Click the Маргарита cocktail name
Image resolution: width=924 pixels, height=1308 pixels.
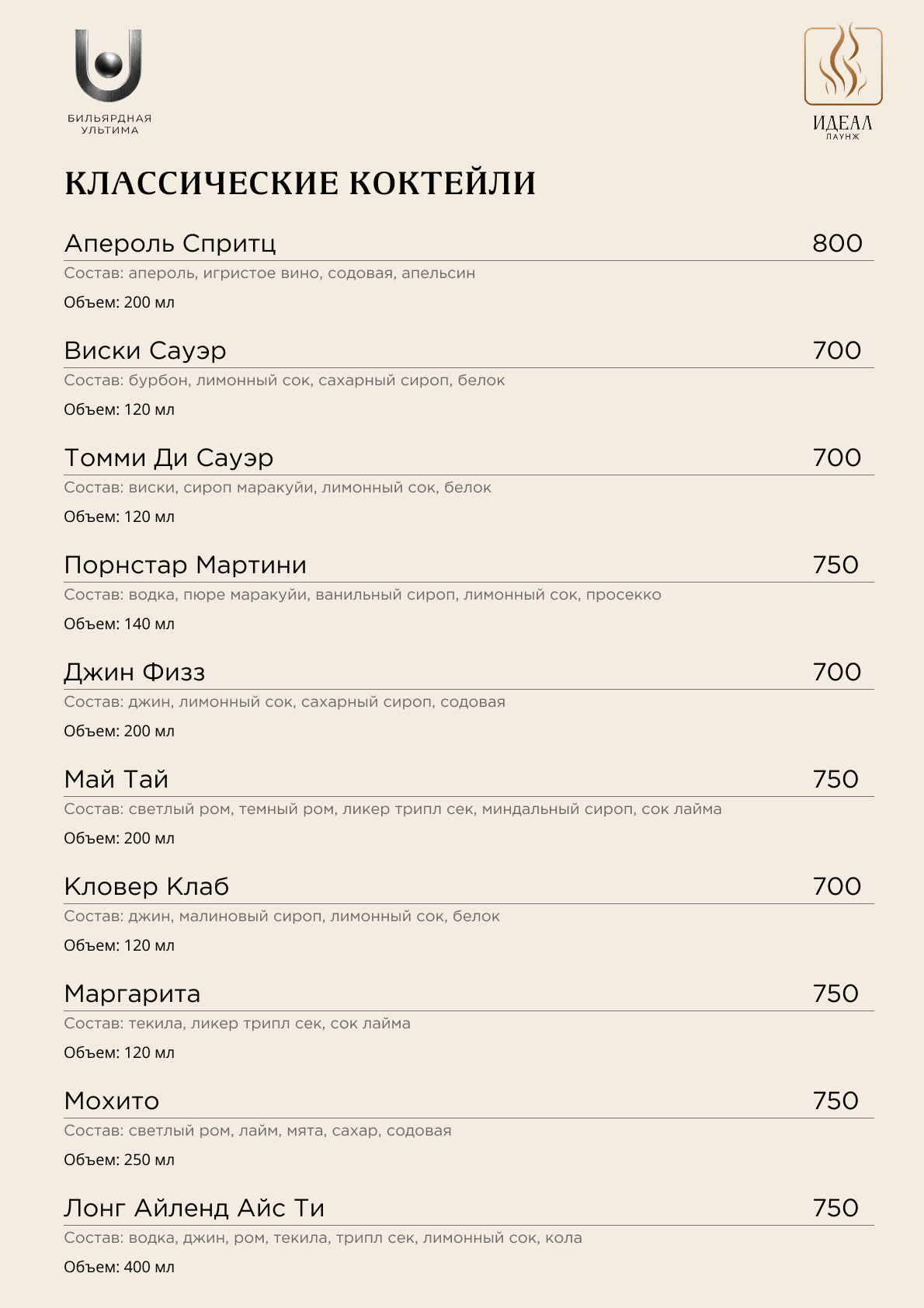coord(132,993)
